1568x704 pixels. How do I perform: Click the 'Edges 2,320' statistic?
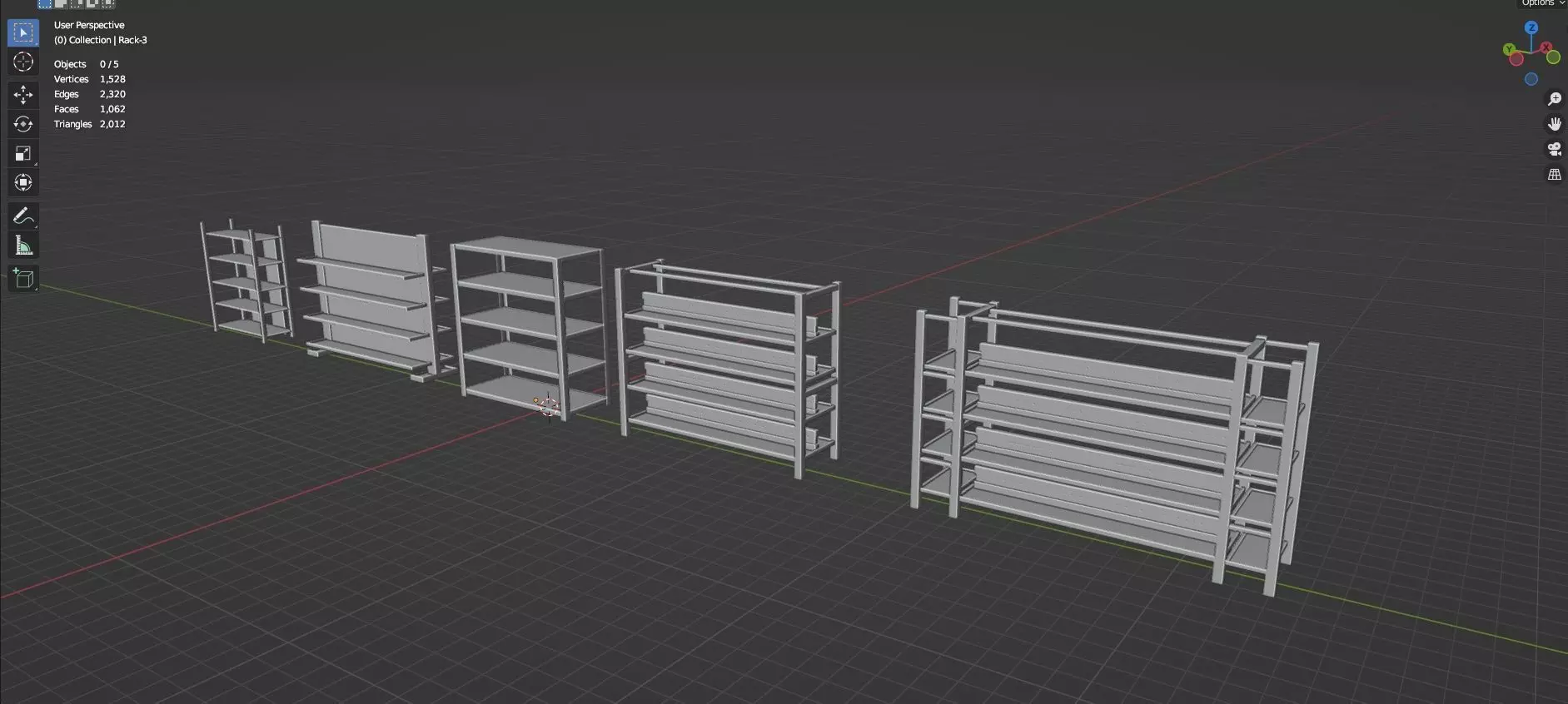pyautogui.click(x=90, y=94)
